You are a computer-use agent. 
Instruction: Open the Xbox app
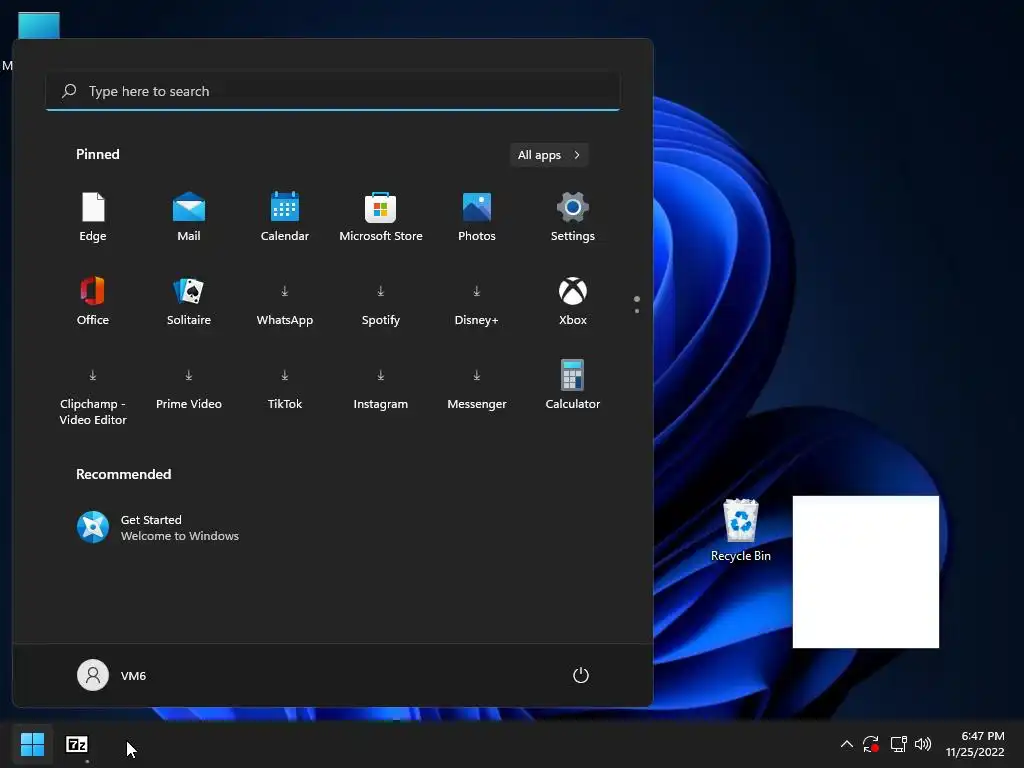click(573, 301)
